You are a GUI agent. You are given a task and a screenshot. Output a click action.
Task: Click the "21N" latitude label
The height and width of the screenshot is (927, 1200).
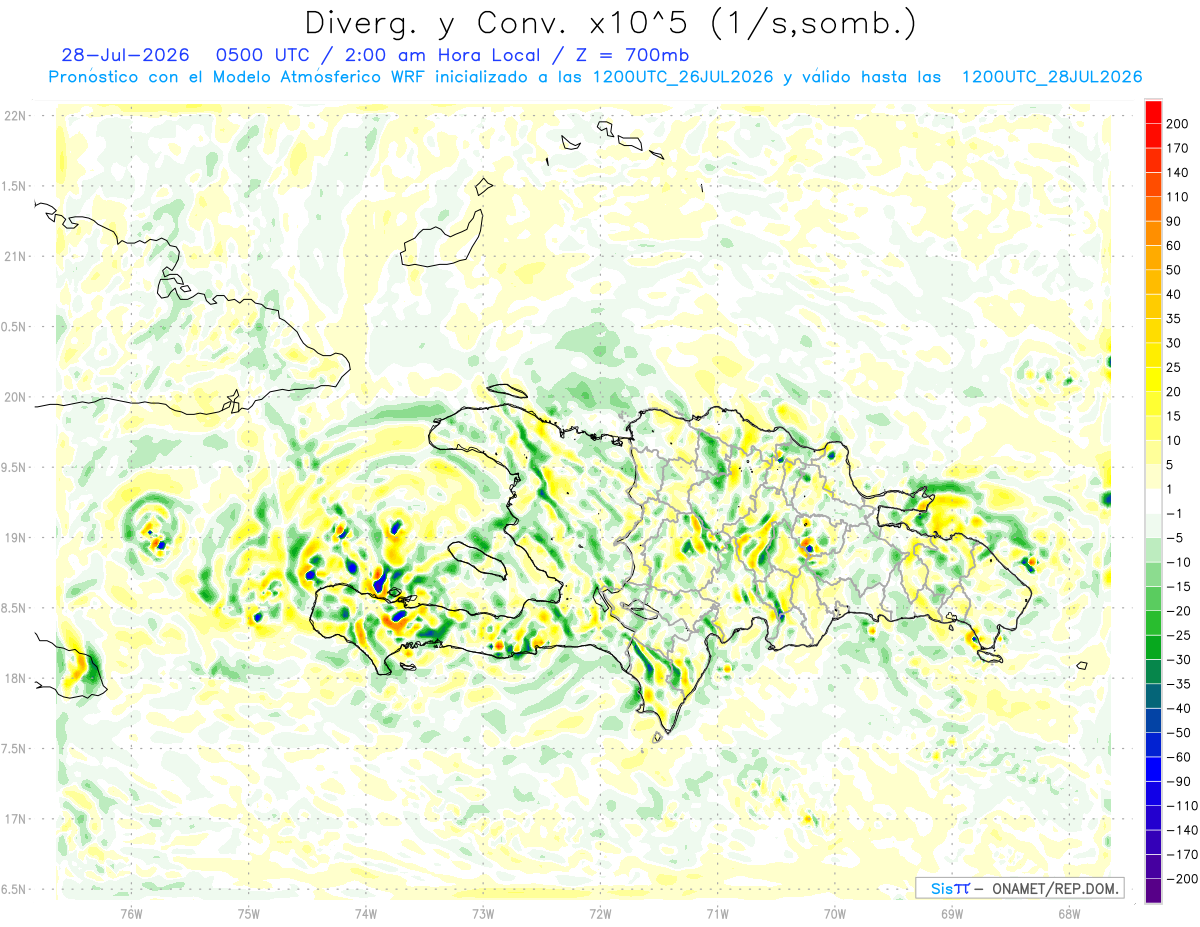point(15,256)
